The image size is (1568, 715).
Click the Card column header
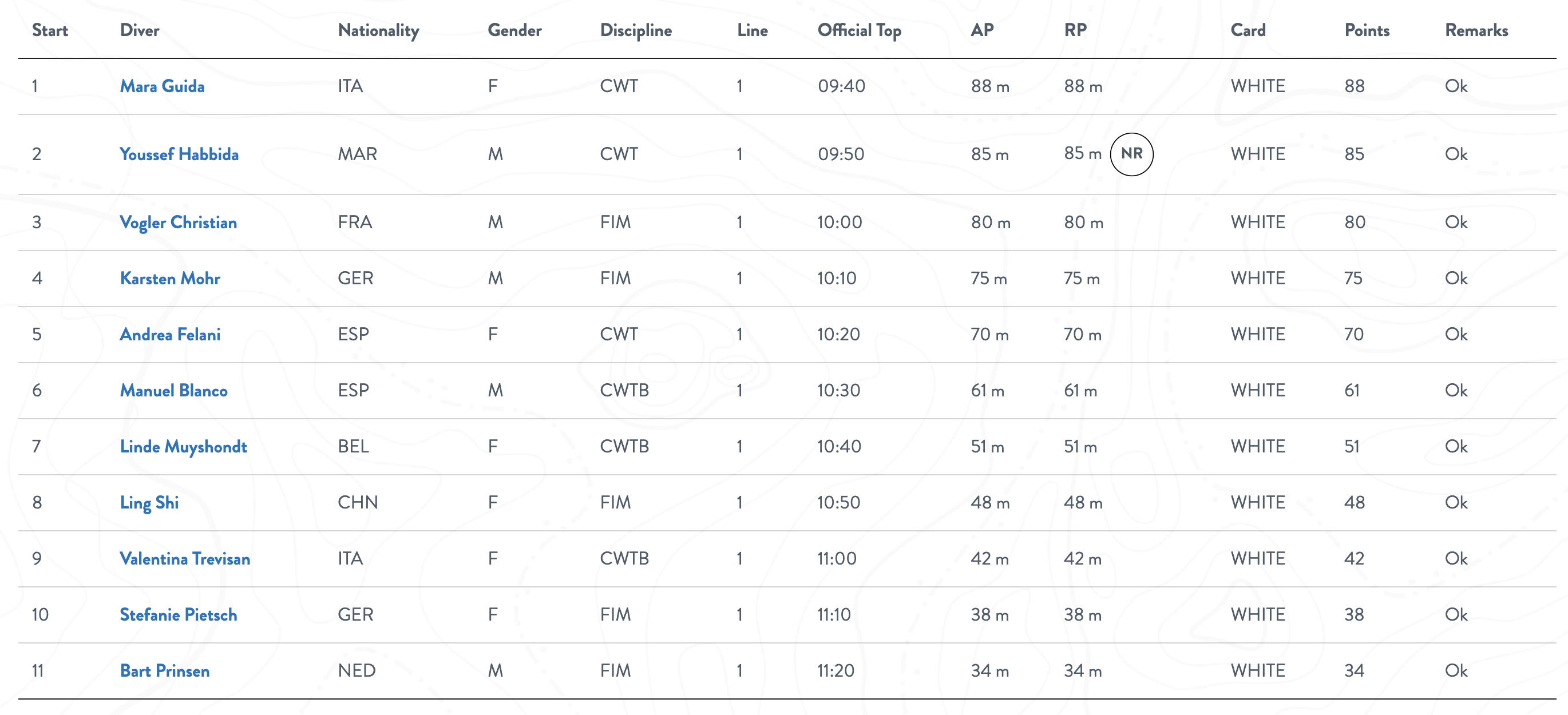coord(1248,30)
